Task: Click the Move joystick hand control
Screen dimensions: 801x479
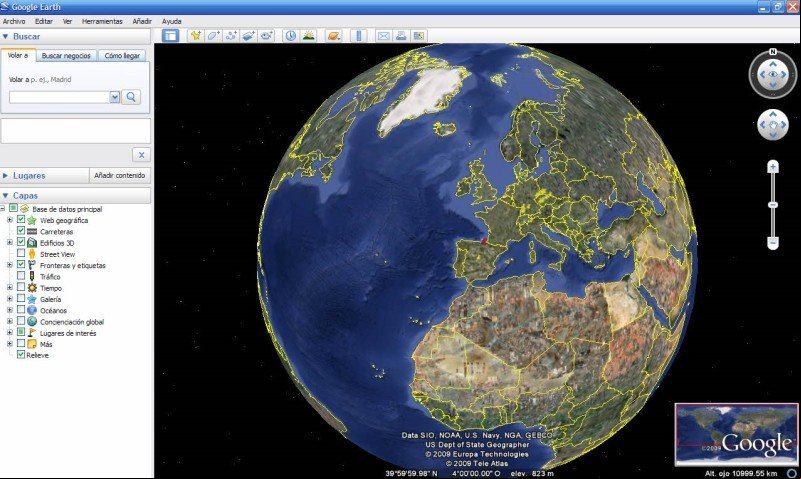Action: point(773,125)
